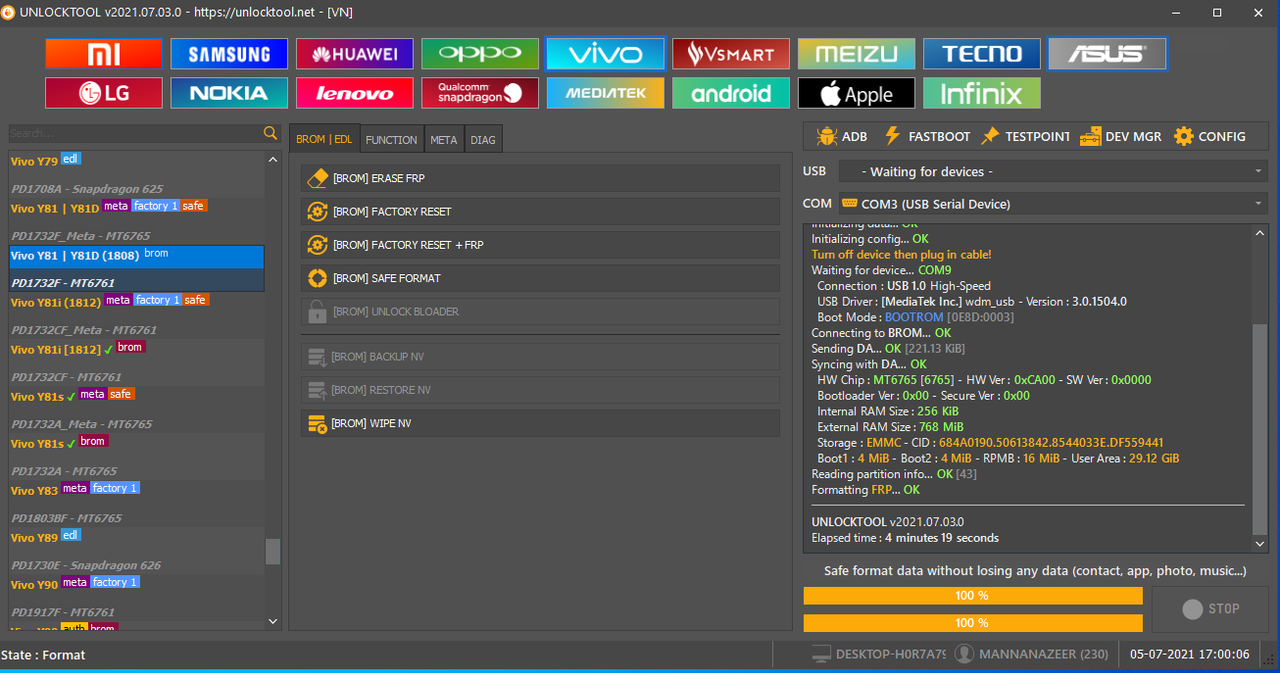
Task: Select the Tecno brand logo
Action: pos(982,53)
